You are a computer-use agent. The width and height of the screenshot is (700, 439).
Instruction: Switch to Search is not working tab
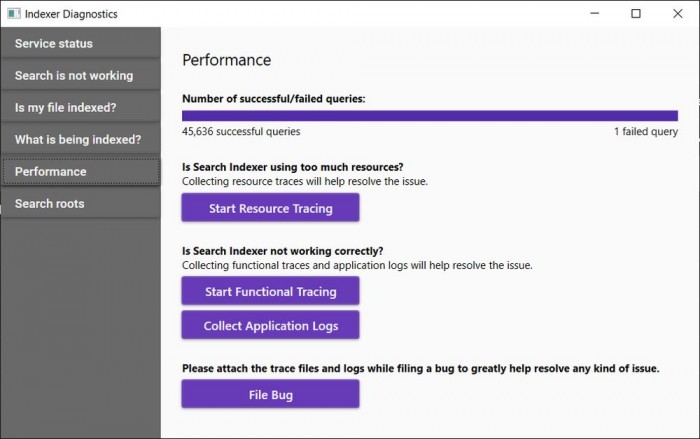pyautogui.click(x=80, y=76)
